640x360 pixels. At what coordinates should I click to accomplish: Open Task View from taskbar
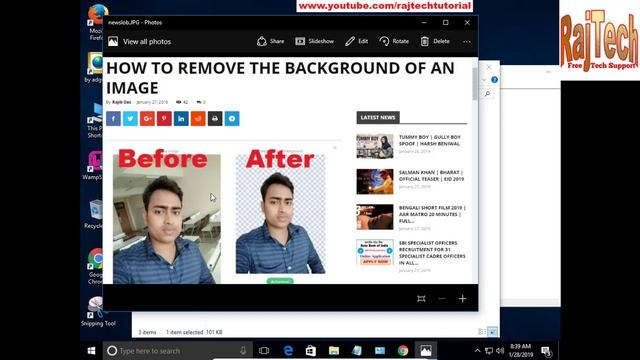264,351
